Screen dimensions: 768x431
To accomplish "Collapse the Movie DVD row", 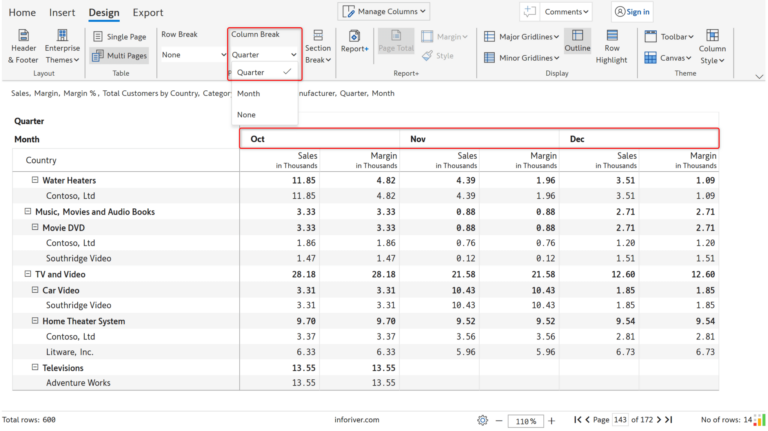I will (x=35, y=227).
